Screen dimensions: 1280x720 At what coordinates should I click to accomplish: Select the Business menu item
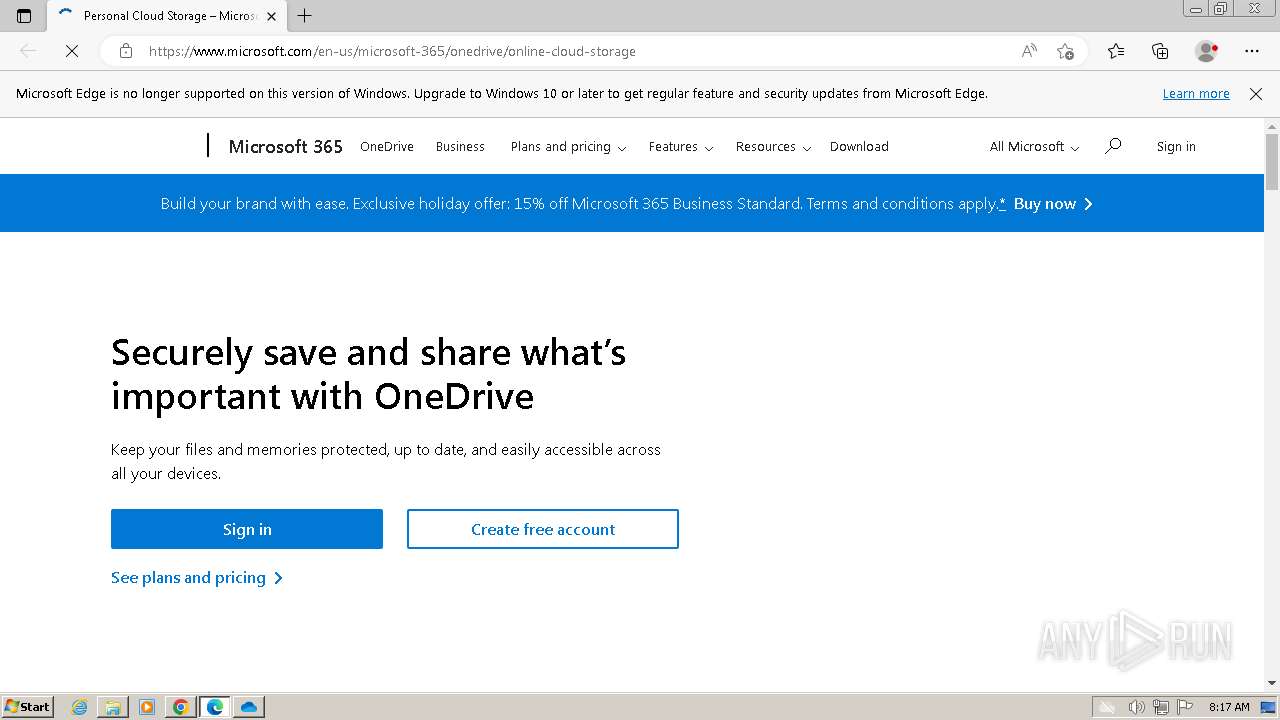pyautogui.click(x=460, y=146)
